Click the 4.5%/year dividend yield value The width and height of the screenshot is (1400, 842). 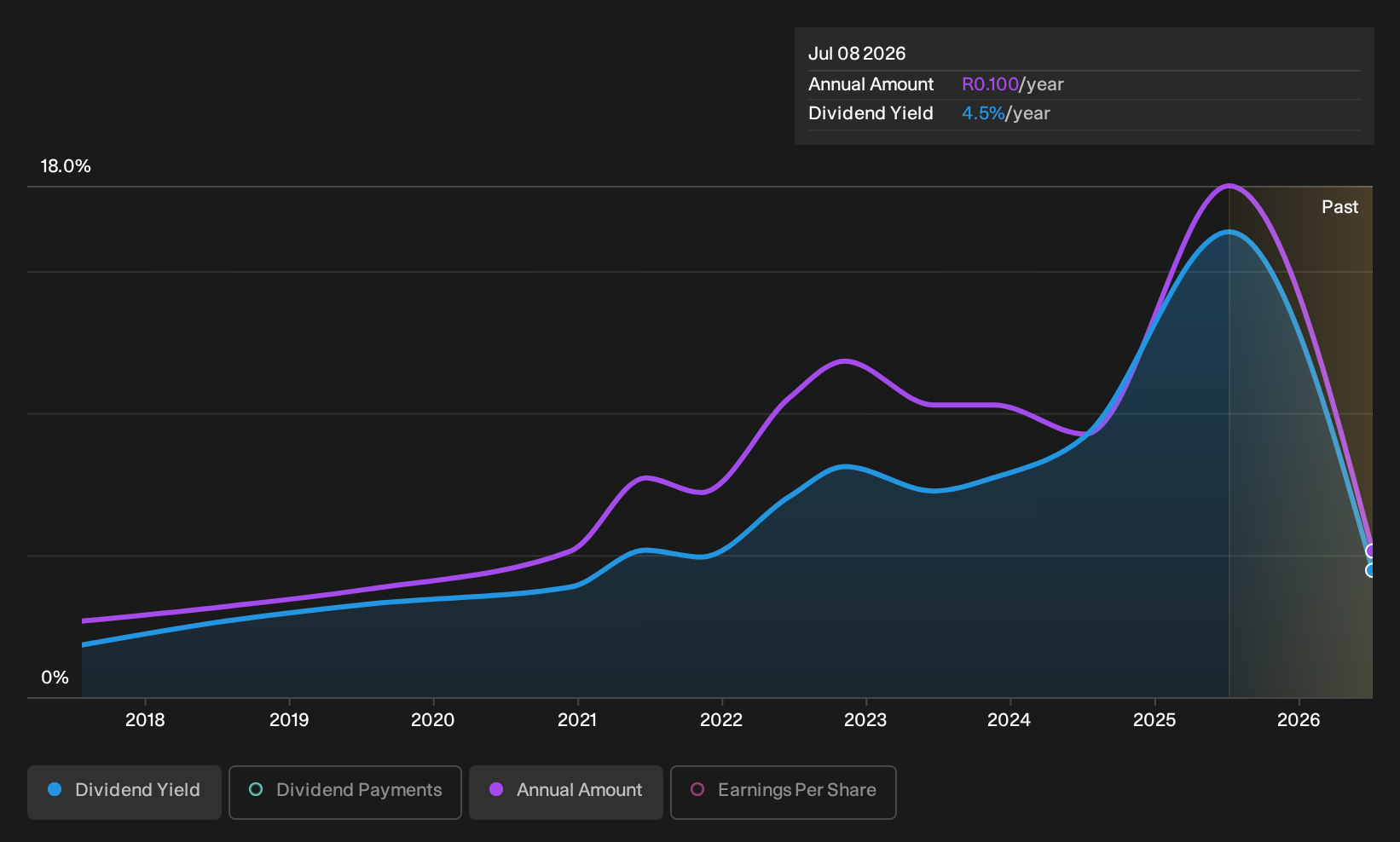click(1006, 113)
